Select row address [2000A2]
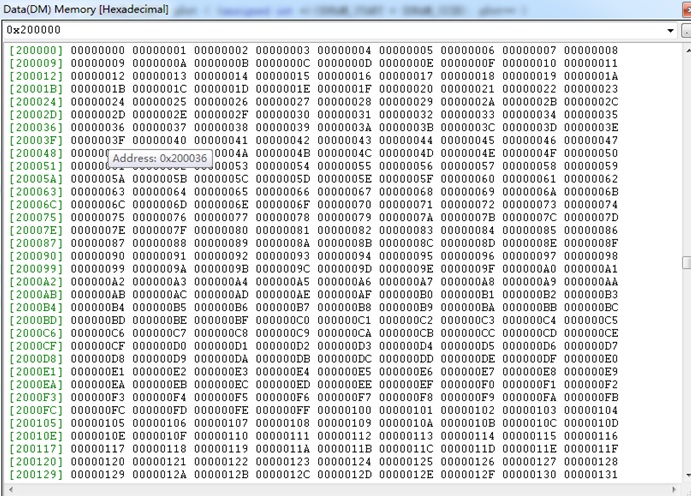The width and height of the screenshot is (691, 496). pyautogui.click(x=36, y=281)
